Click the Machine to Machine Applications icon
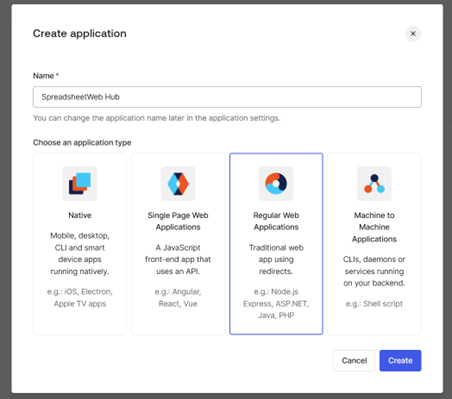 pyautogui.click(x=374, y=184)
